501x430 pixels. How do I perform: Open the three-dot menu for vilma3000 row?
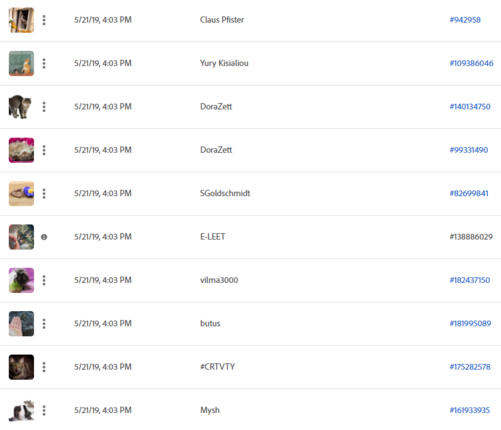[44, 280]
